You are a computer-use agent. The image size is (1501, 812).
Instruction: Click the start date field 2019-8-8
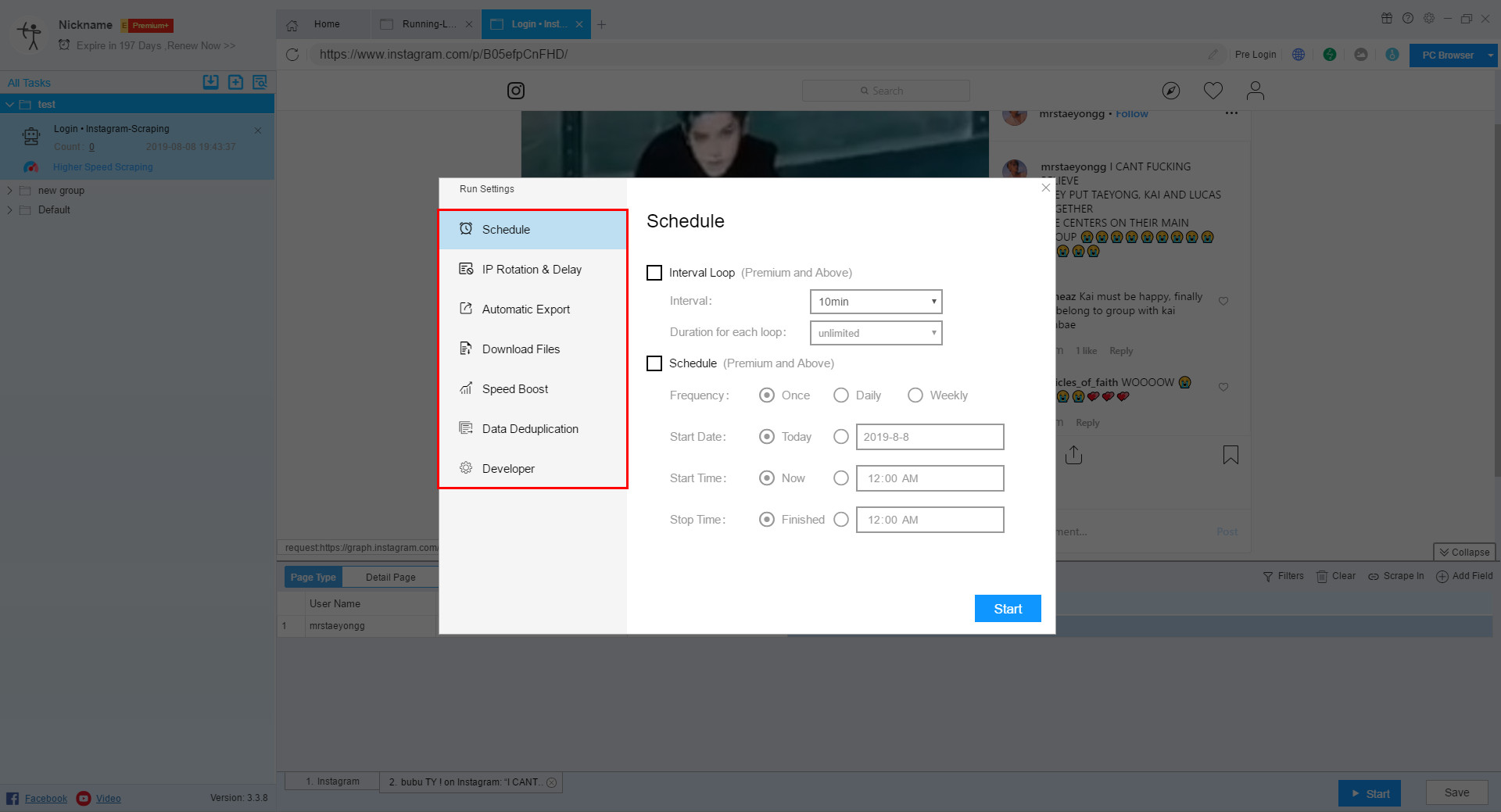pyautogui.click(x=930, y=437)
